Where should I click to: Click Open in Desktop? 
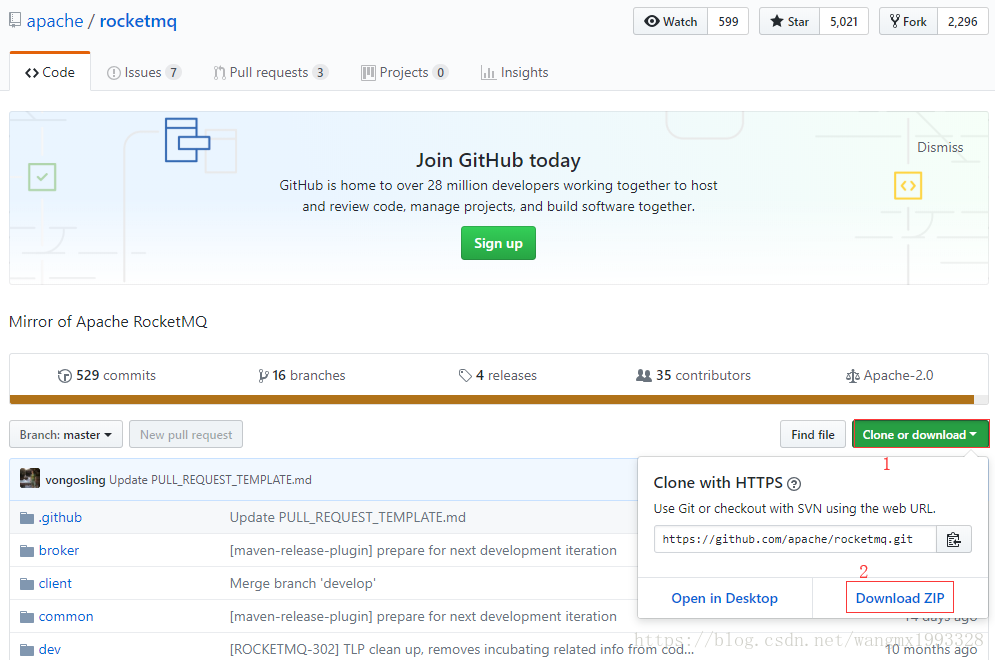pyautogui.click(x=724, y=598)
